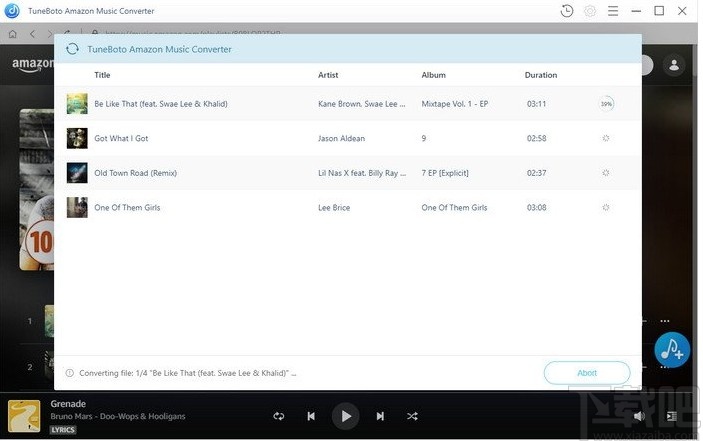703x441 pixels.
Task: Abort the conversion
Action: click(587, 373)
